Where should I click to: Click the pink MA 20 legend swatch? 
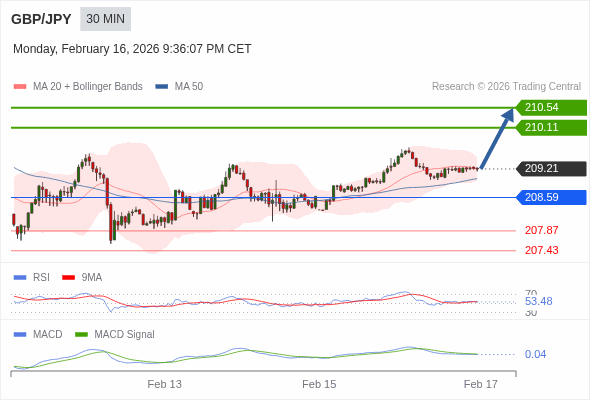pyautogui.click(x=20, y=87)
